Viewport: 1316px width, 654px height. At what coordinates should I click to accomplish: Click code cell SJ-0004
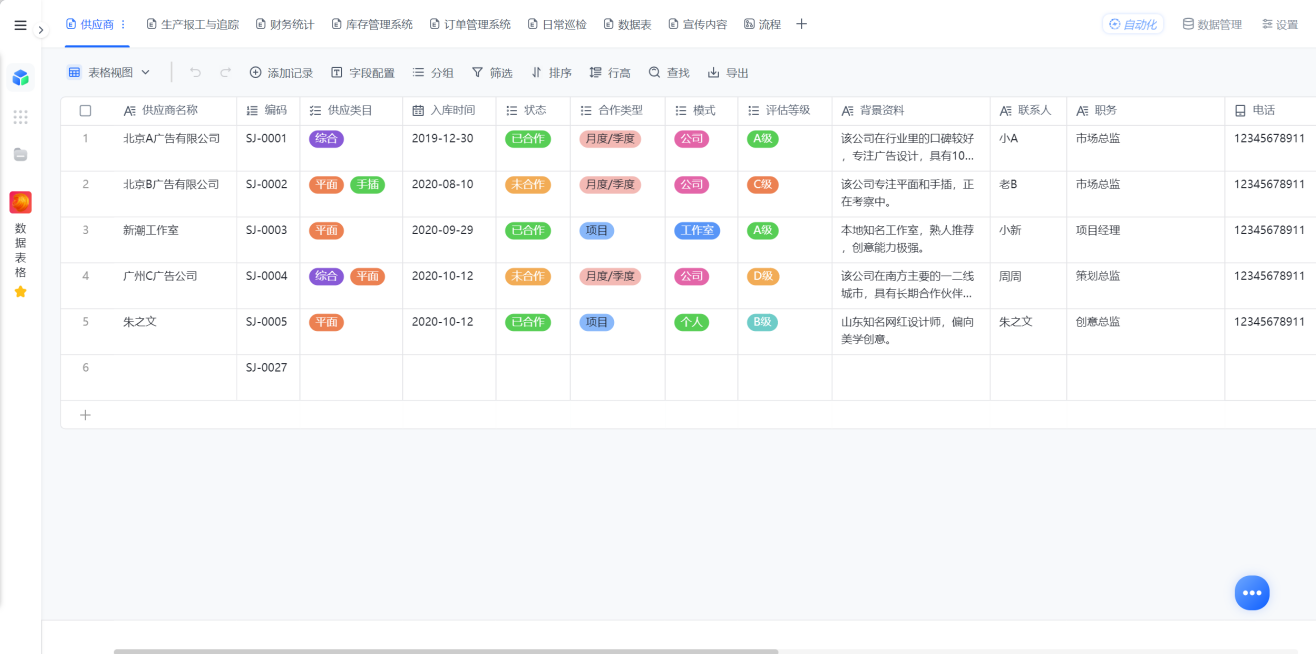268,286
